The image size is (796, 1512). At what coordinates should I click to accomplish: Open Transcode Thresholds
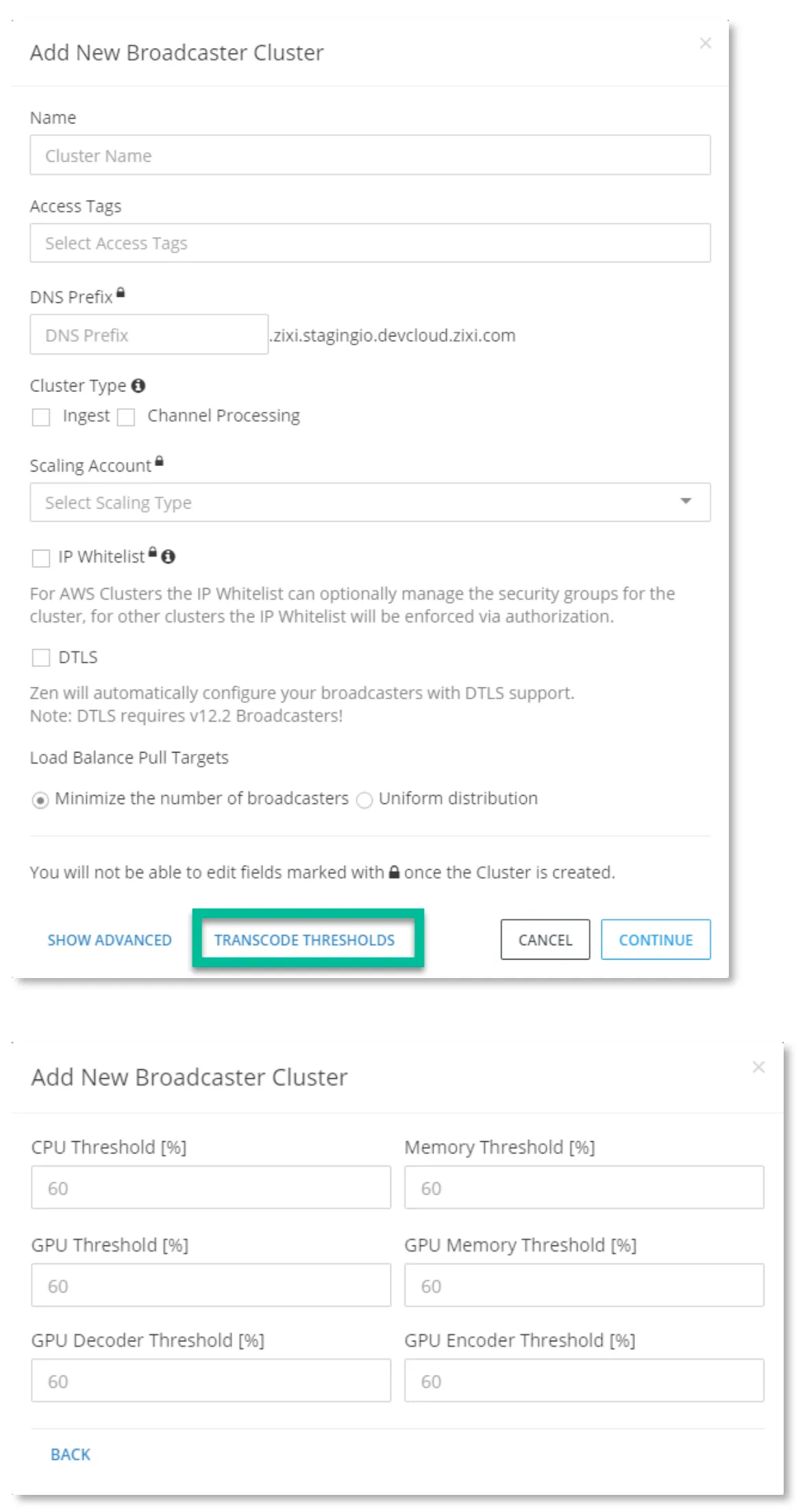tap(304, 940)
